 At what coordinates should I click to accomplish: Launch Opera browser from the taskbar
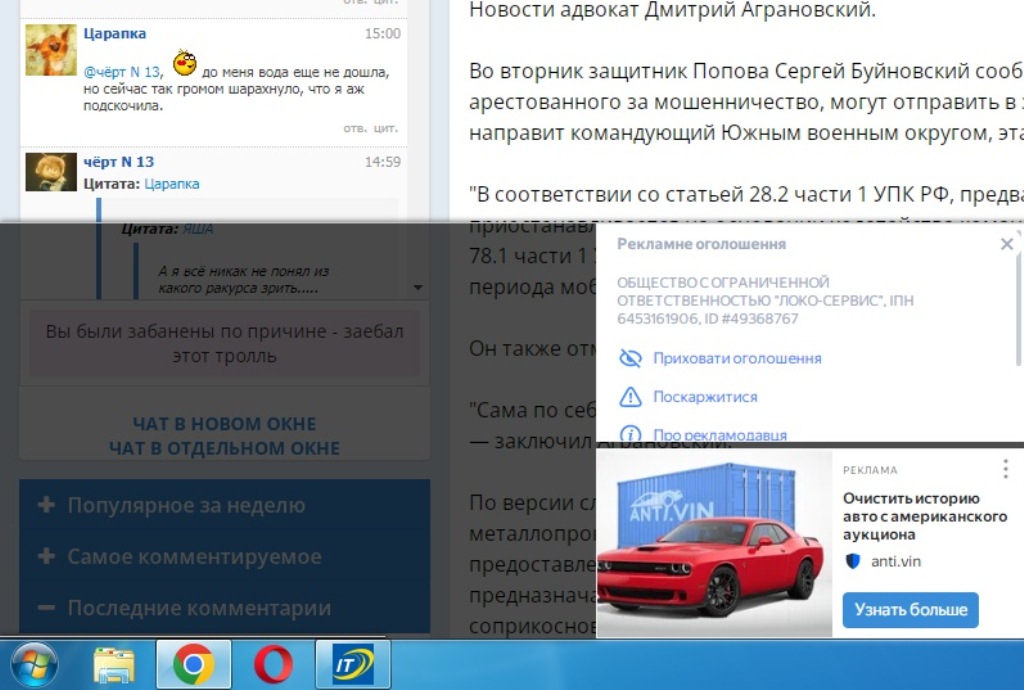click(273, 665)
